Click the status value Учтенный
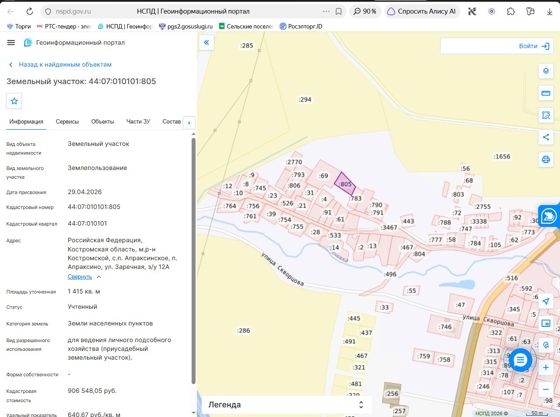 [82, 307]
